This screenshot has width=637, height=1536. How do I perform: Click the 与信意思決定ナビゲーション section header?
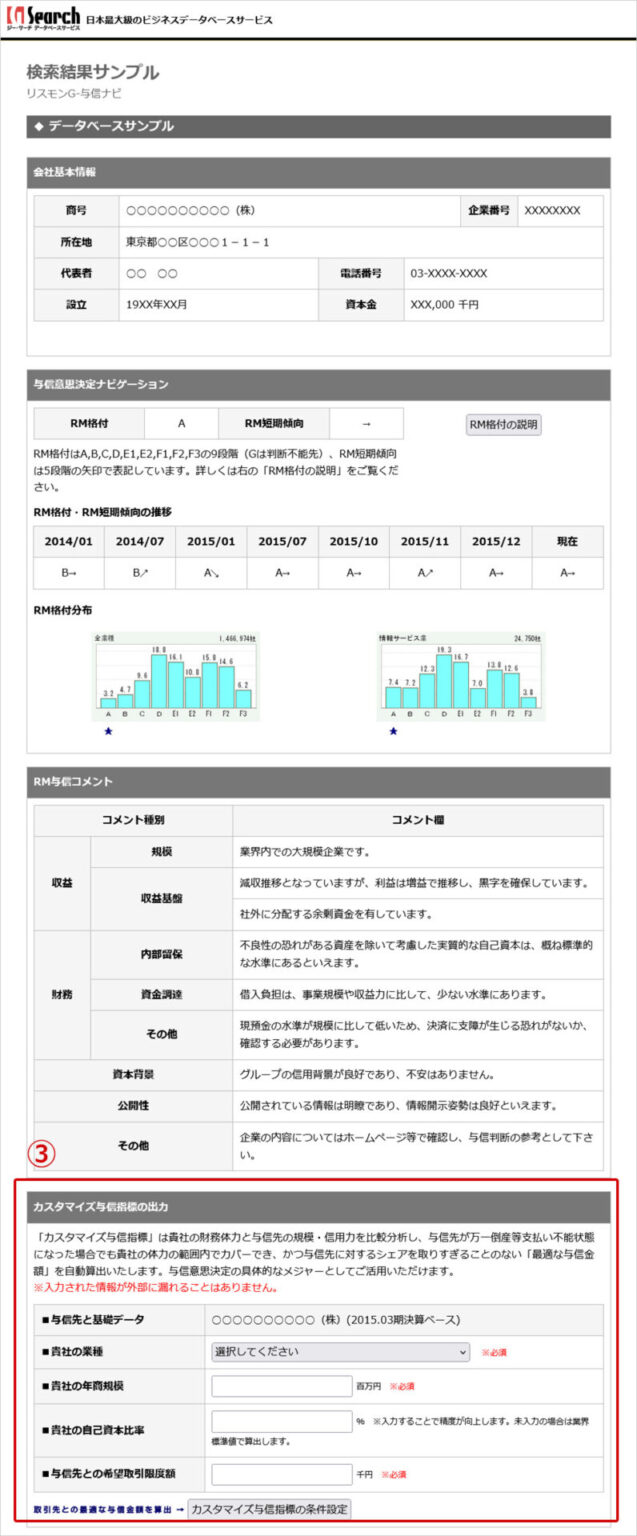(318, 384)
